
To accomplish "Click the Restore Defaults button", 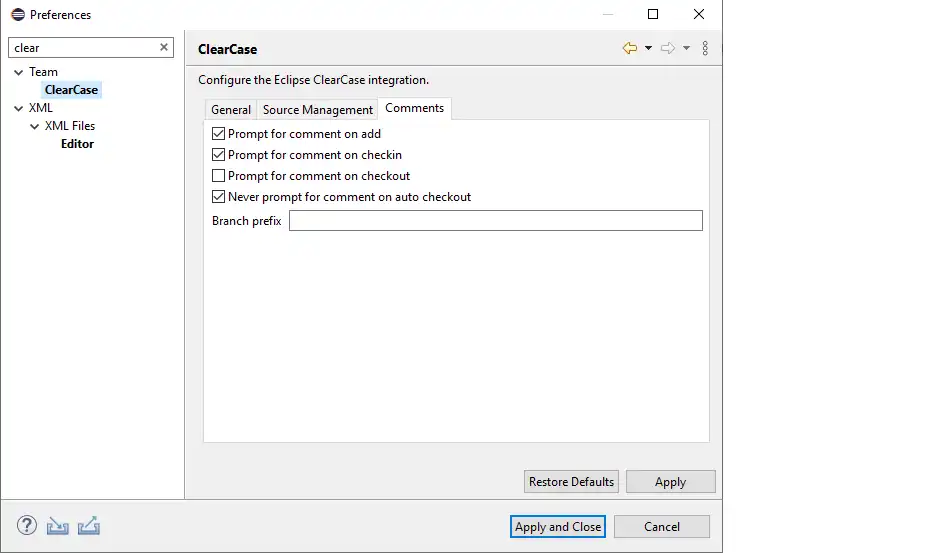I will tap(571, 482).
